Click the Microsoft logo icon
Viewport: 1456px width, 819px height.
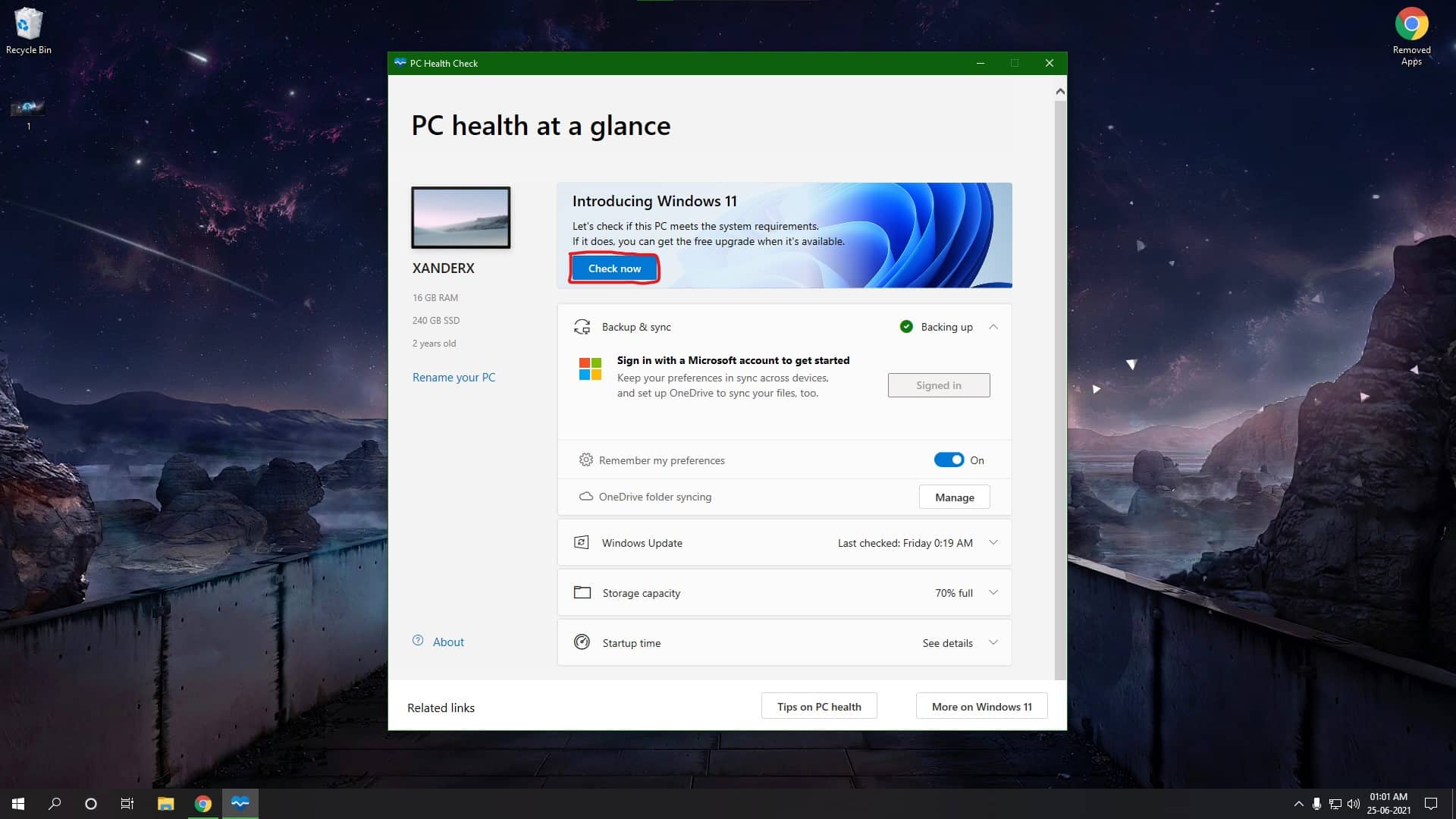590,369
